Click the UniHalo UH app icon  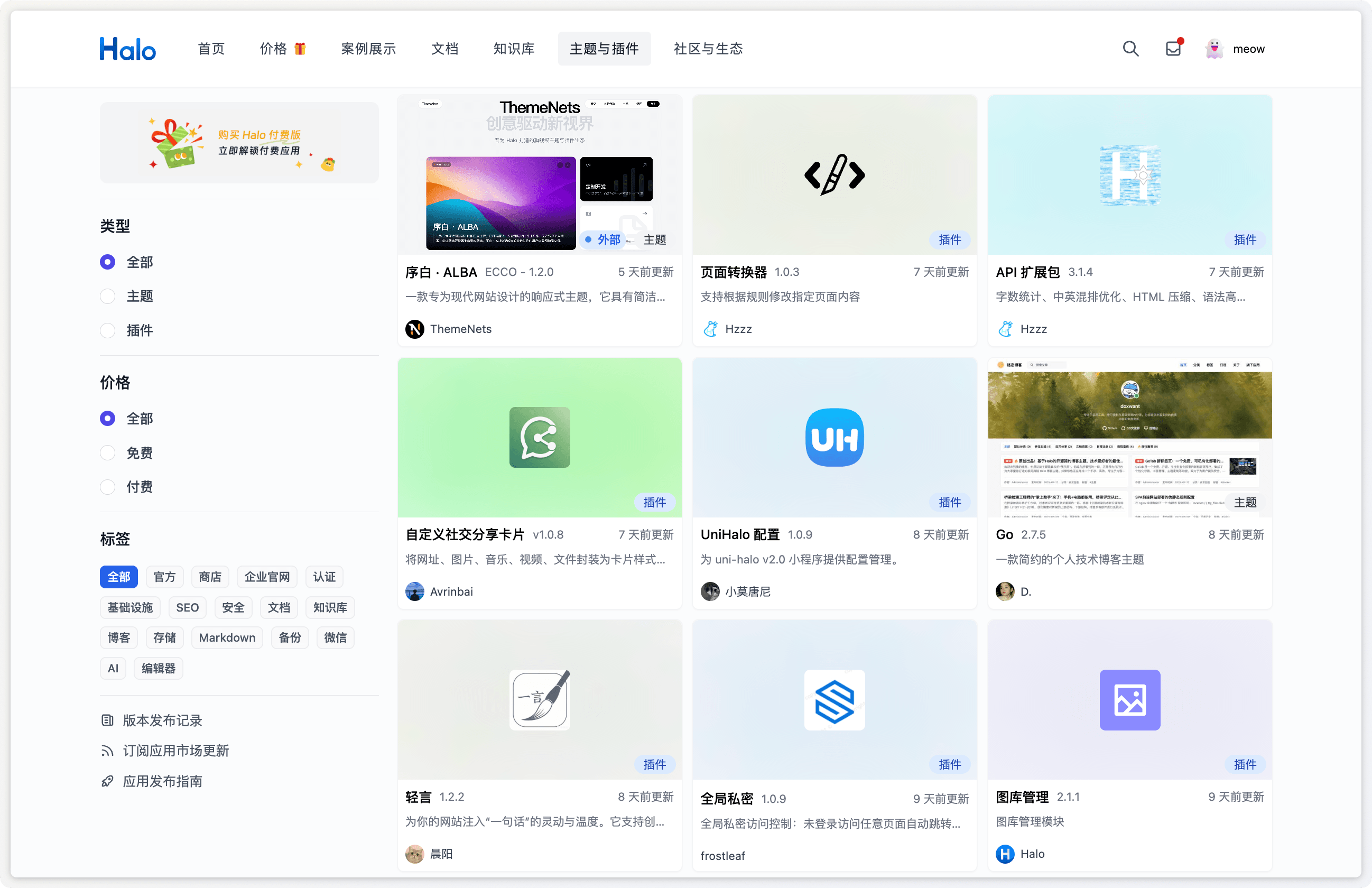pyautogui.click(x=834, y=437)
